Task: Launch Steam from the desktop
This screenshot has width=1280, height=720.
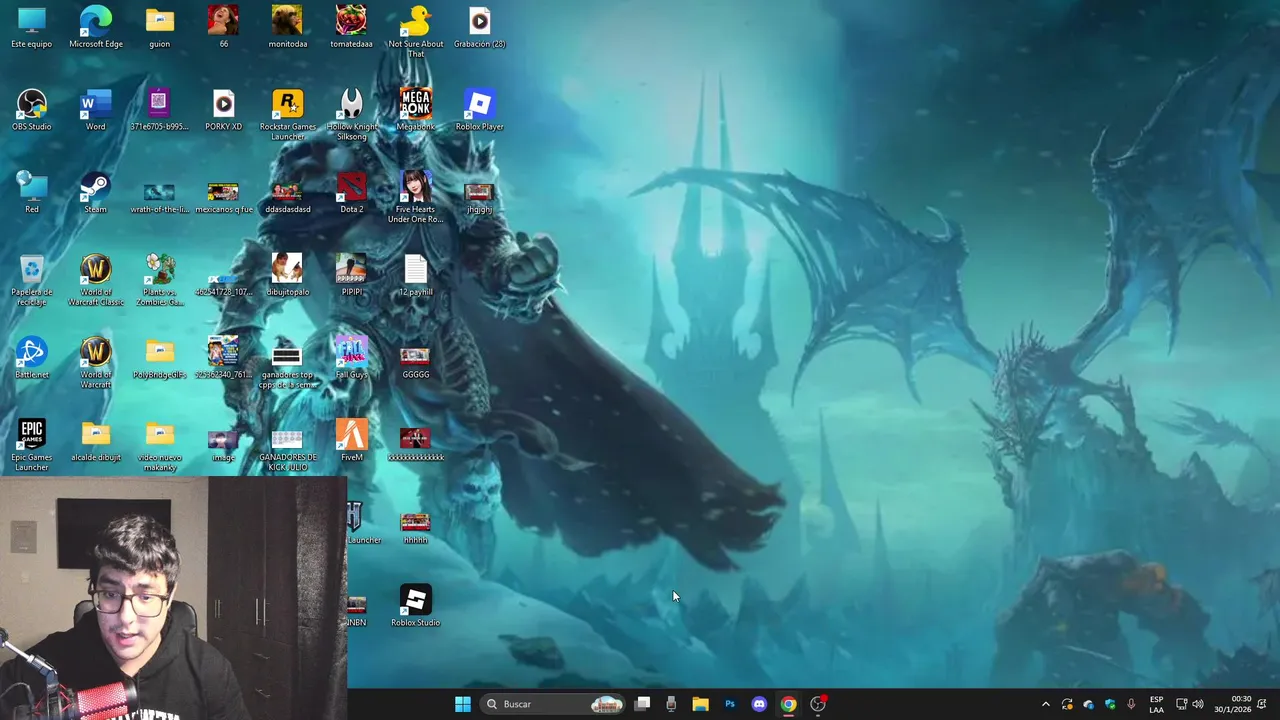Action: pos(96,193)
